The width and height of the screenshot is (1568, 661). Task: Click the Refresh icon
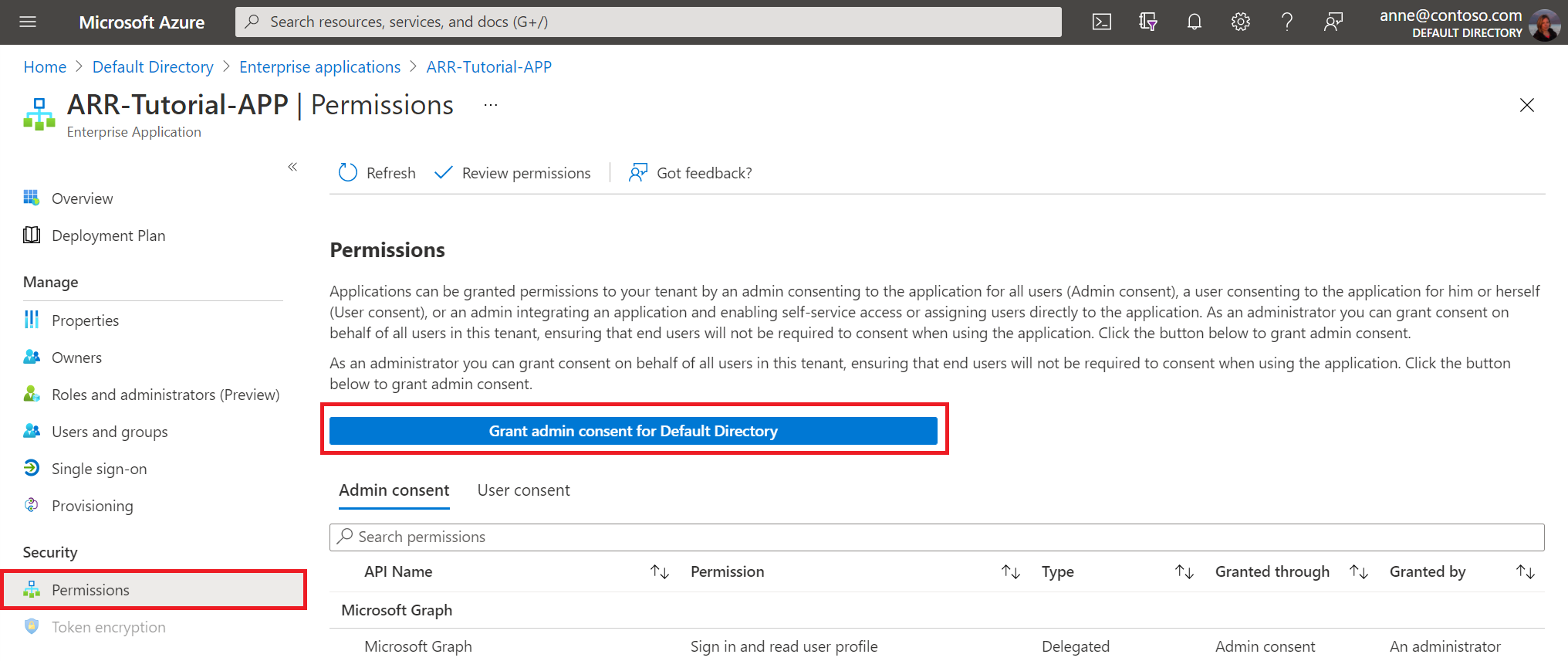(348, 173)
